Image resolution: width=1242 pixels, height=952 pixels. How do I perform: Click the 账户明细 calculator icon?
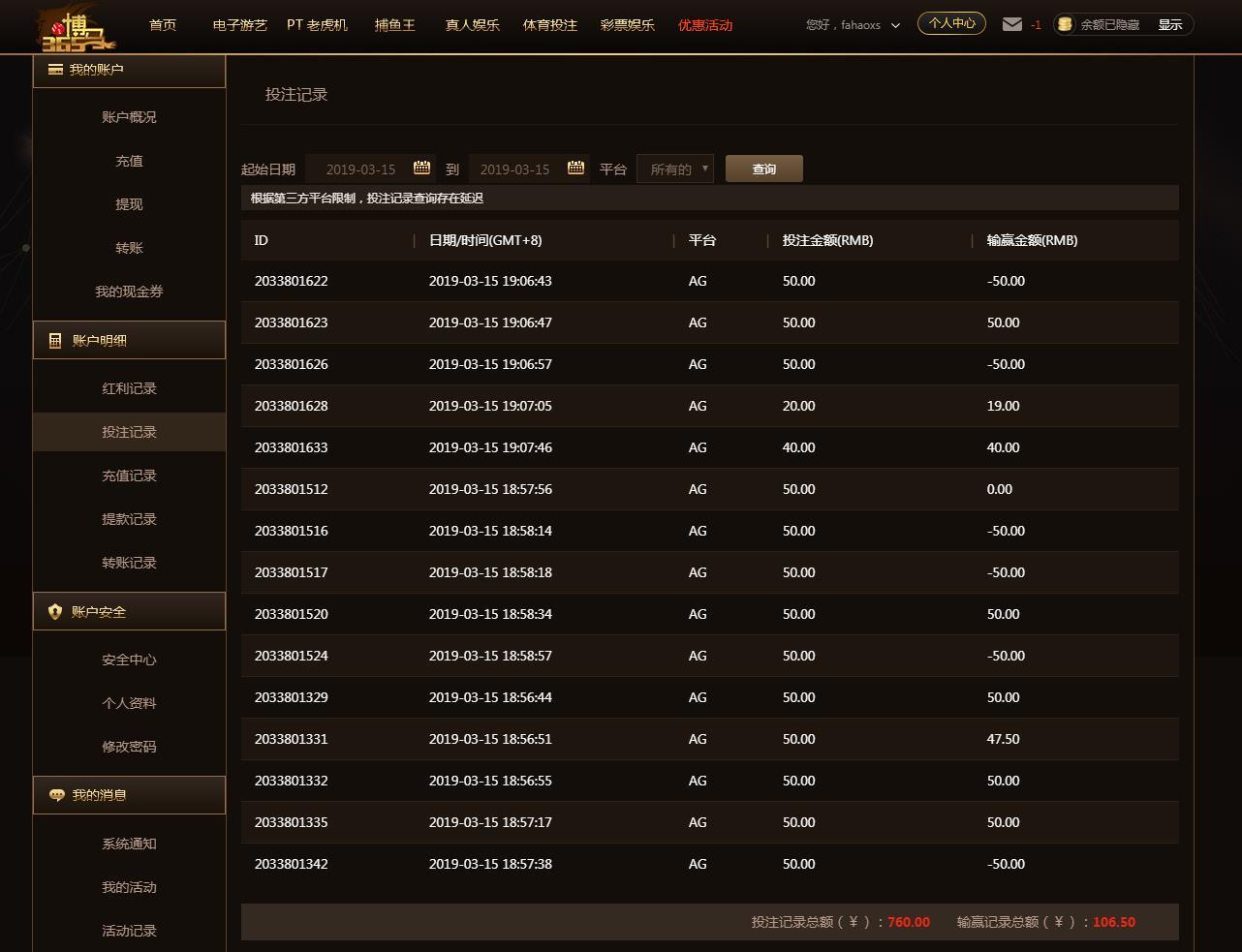point(55,341)
